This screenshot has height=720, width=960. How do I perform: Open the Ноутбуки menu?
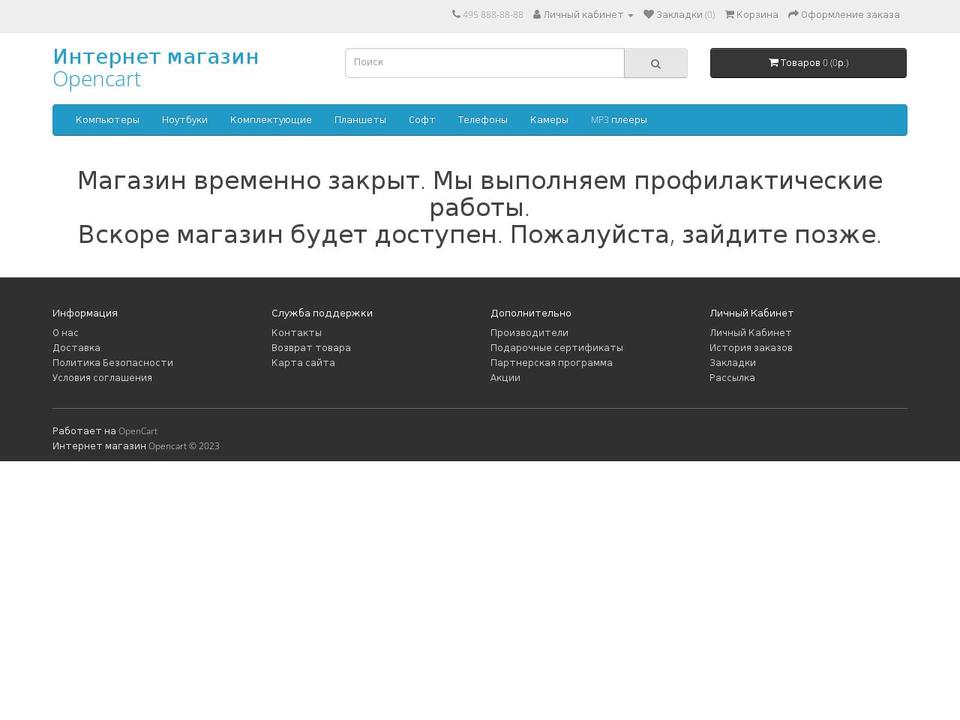coord(184,120)
